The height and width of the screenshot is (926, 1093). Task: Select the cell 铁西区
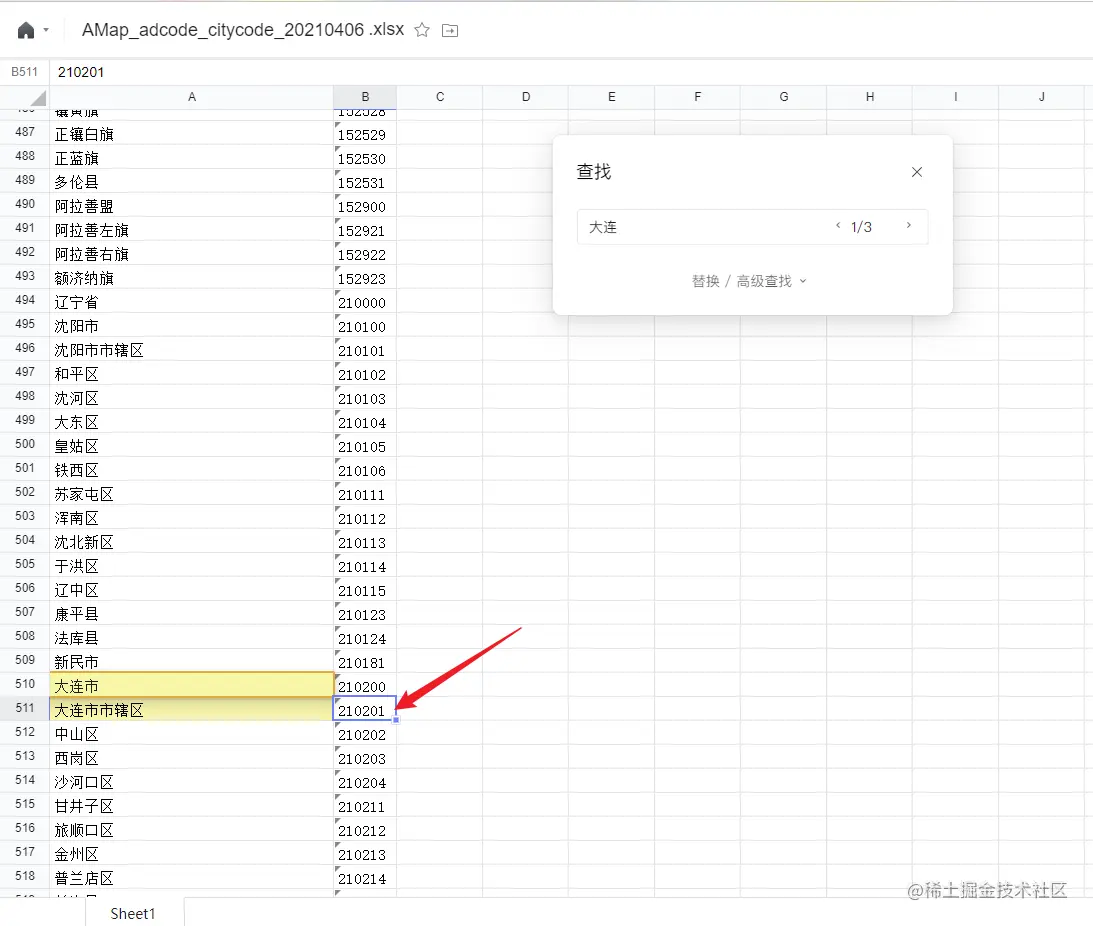pyautogui.click(x=192, y=470)
